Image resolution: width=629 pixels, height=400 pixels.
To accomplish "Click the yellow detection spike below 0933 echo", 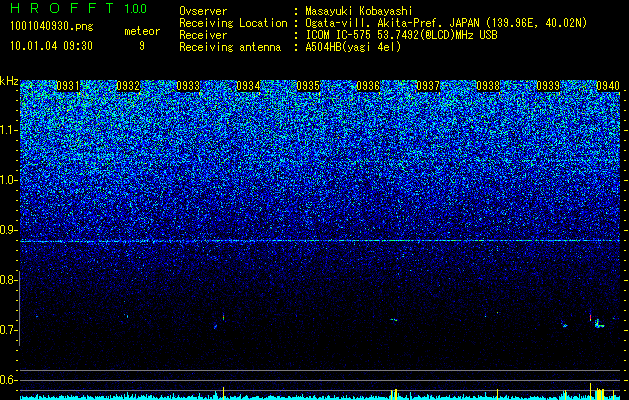I will (223, 392).
